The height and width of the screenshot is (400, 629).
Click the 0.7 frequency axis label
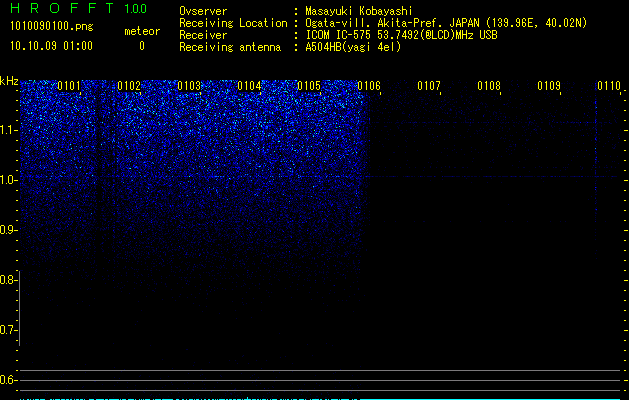[8, 330]
